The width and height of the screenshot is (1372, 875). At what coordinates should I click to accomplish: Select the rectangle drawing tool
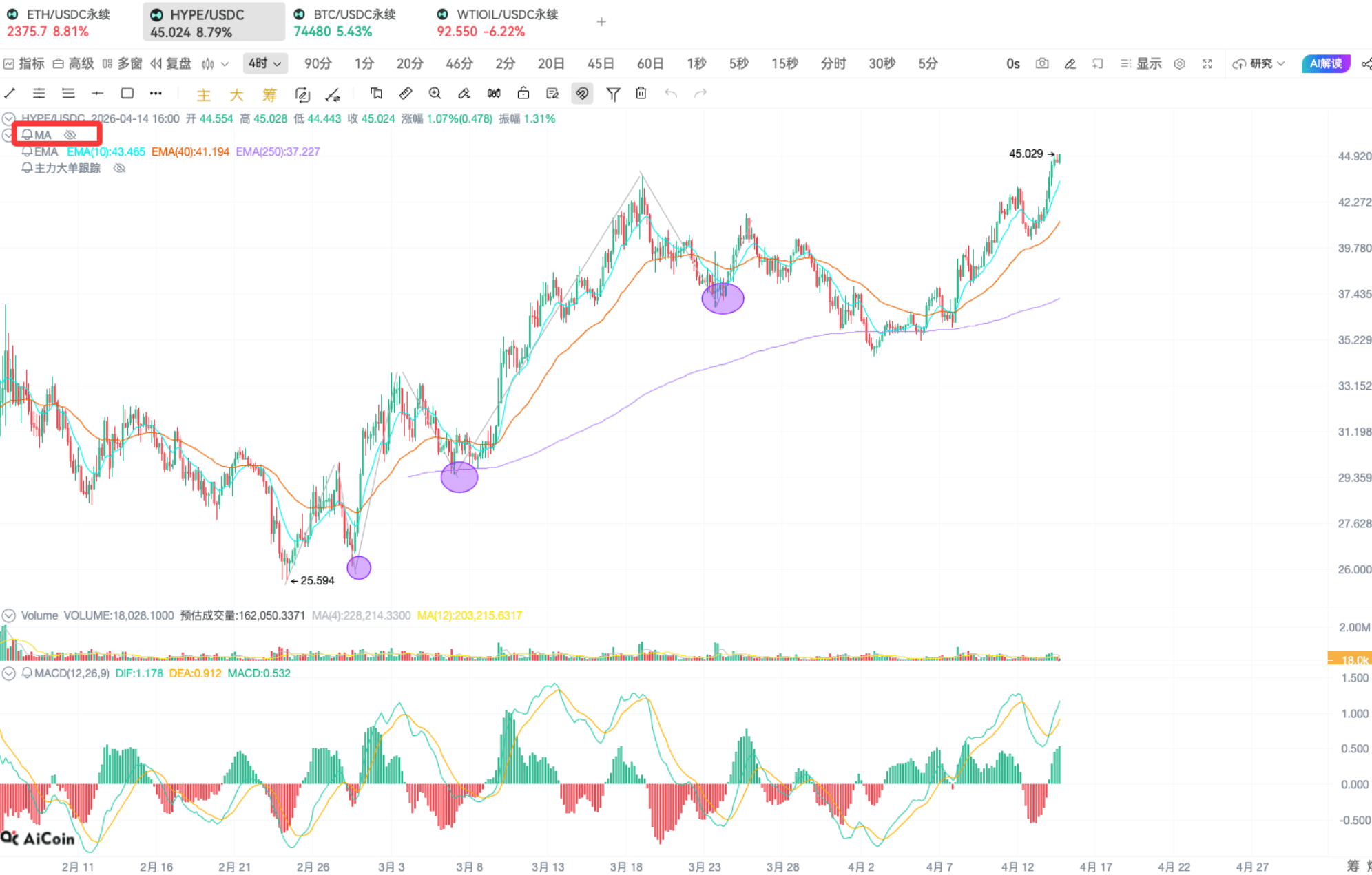click(x=127, y=94)
